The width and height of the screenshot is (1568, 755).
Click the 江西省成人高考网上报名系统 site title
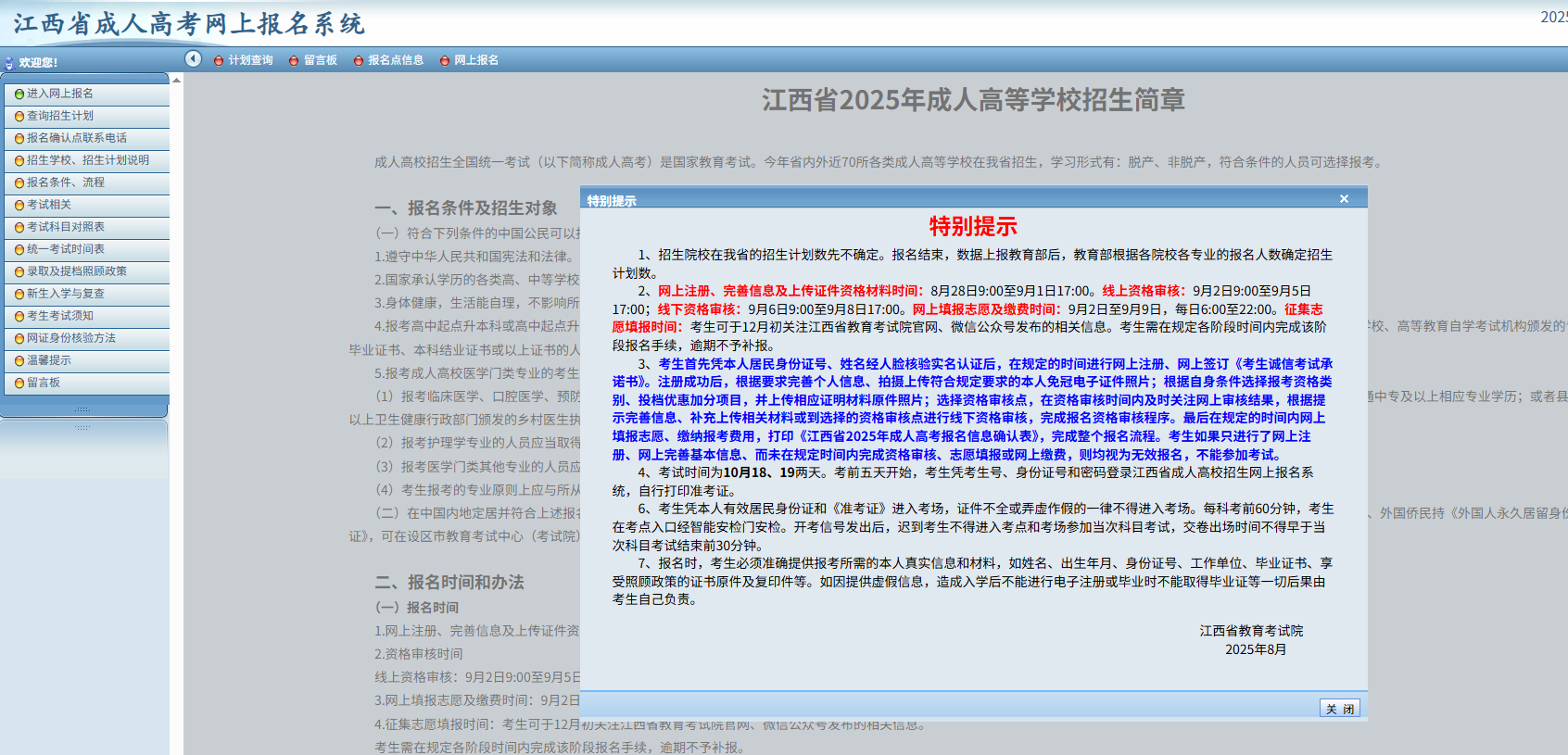pos(189,24)
